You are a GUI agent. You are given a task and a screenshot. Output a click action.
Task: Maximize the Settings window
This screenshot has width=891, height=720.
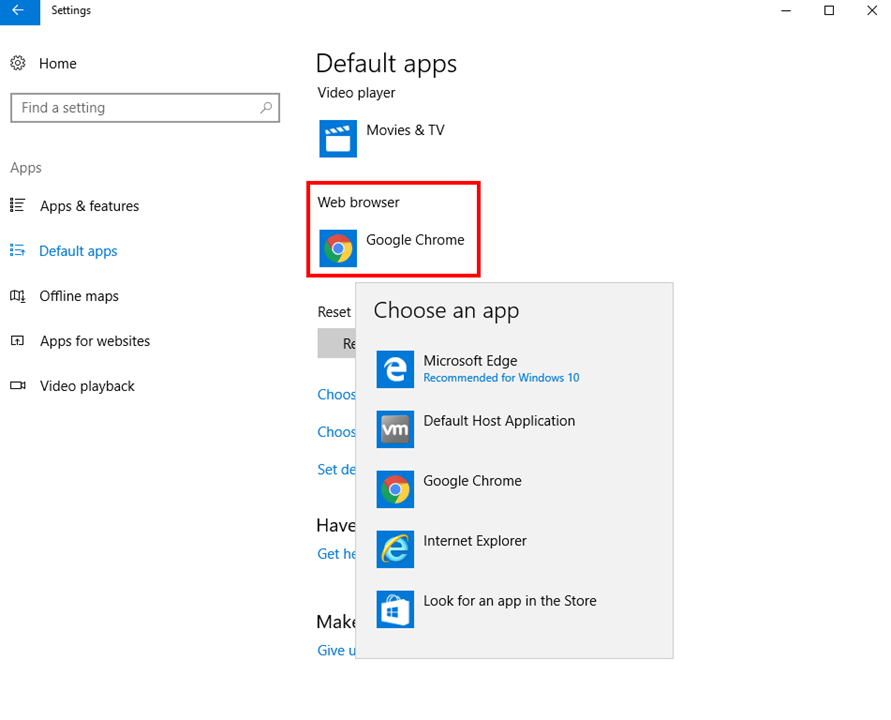(x=829, y=11)
